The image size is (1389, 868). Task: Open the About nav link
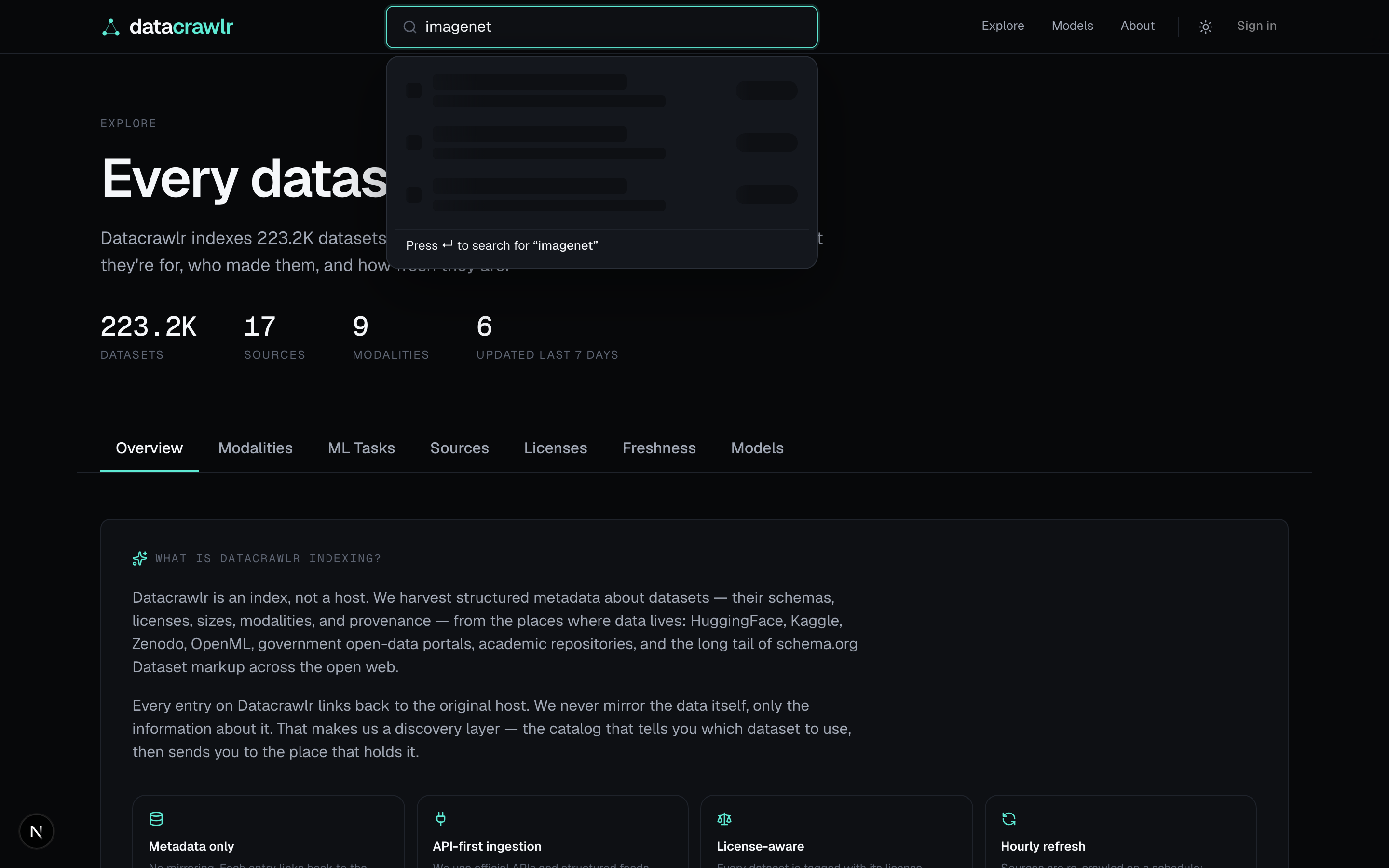[1137, 26]
